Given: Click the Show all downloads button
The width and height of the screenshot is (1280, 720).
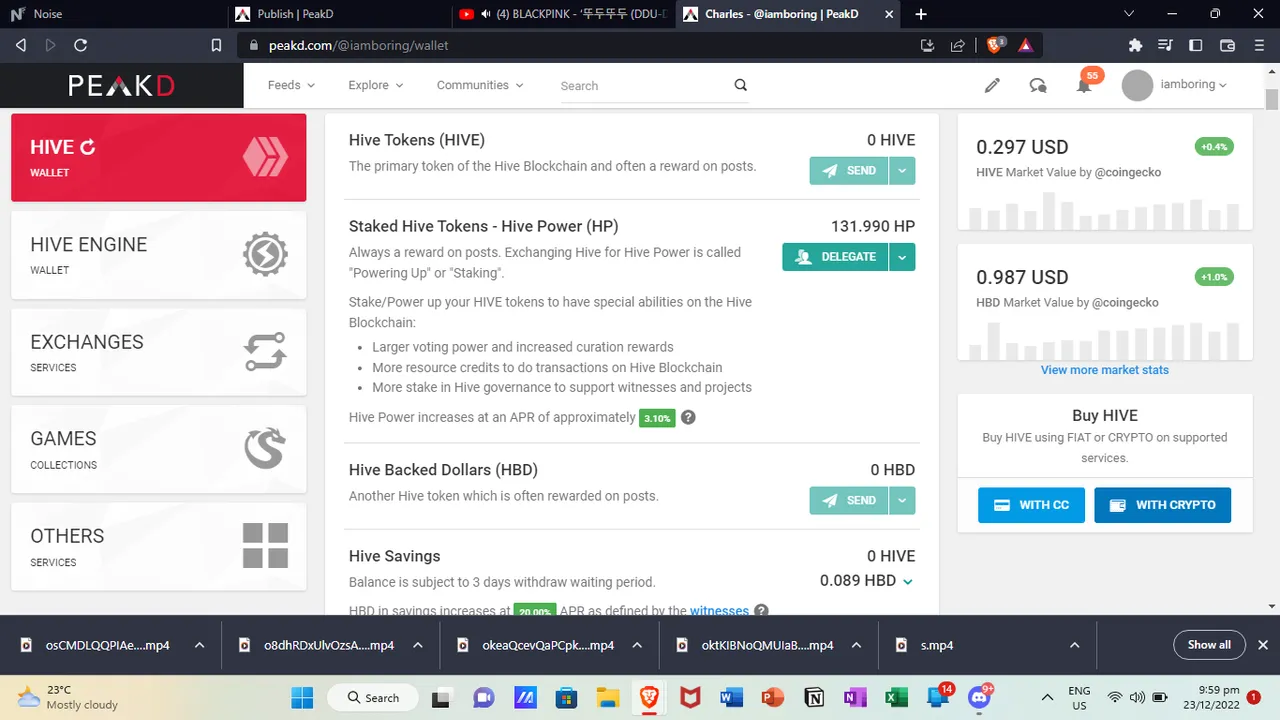Looking at the screenshot, I should (x=1209, y=645).
